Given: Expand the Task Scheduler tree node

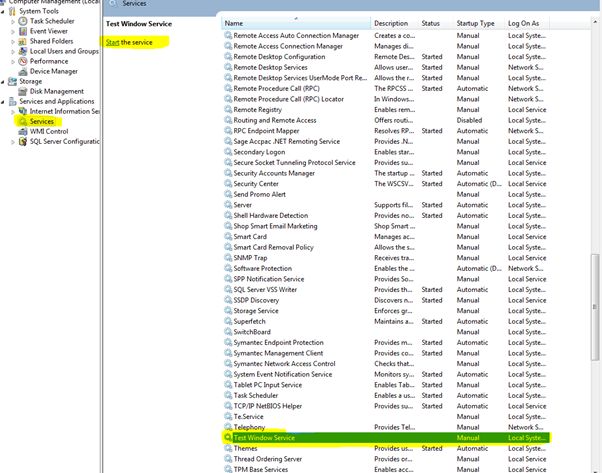Looking at the screenshot, I should (13, 22).
